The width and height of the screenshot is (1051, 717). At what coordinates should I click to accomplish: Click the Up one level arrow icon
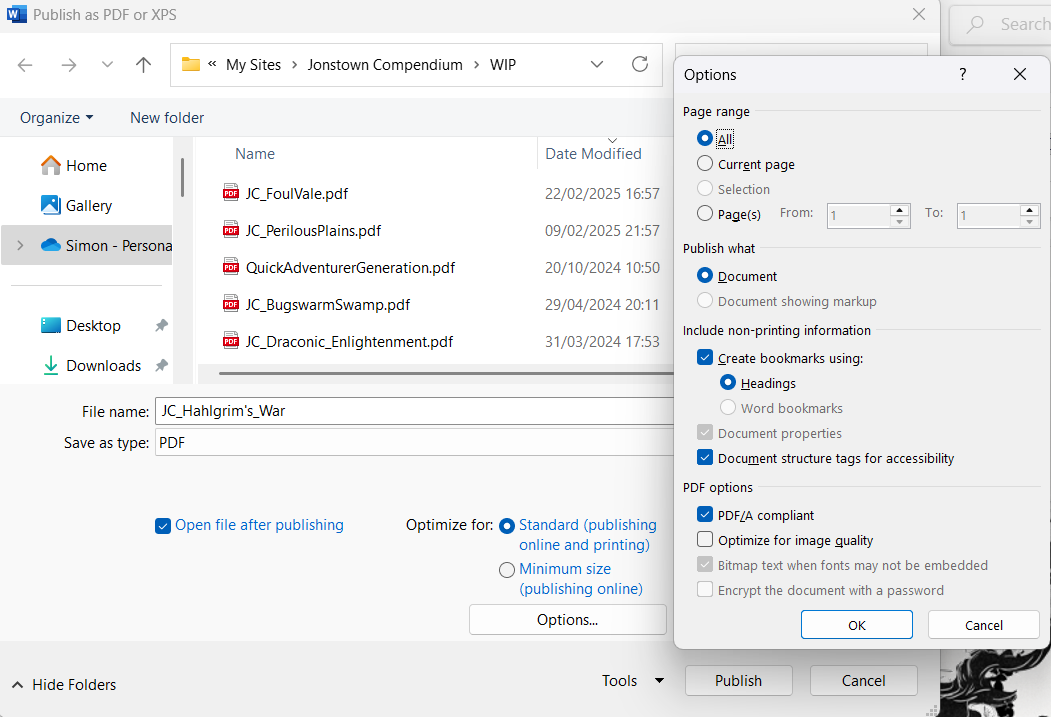[143, 65]
